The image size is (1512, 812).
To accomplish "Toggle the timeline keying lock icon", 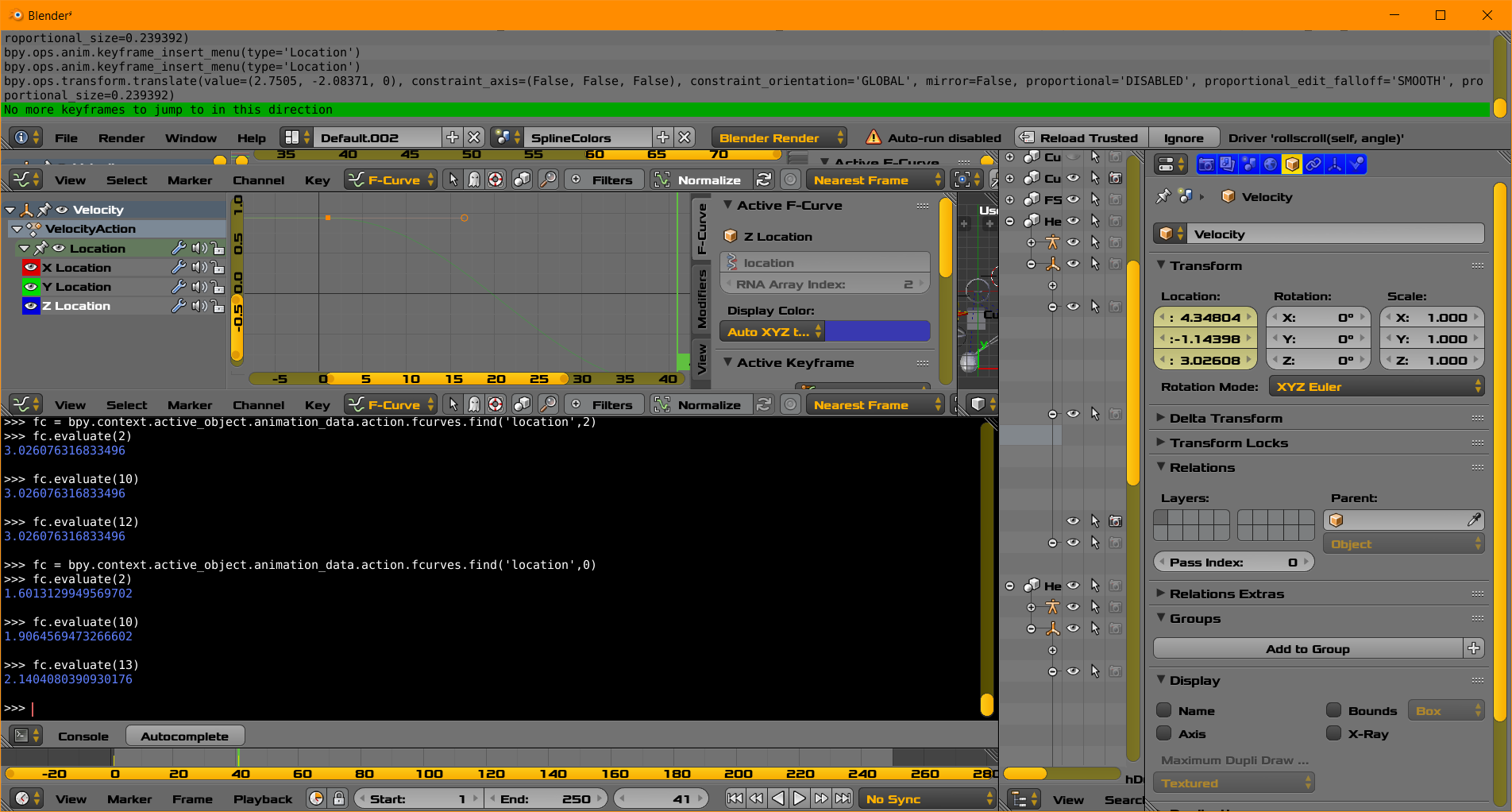I will [x=339, y=798].
